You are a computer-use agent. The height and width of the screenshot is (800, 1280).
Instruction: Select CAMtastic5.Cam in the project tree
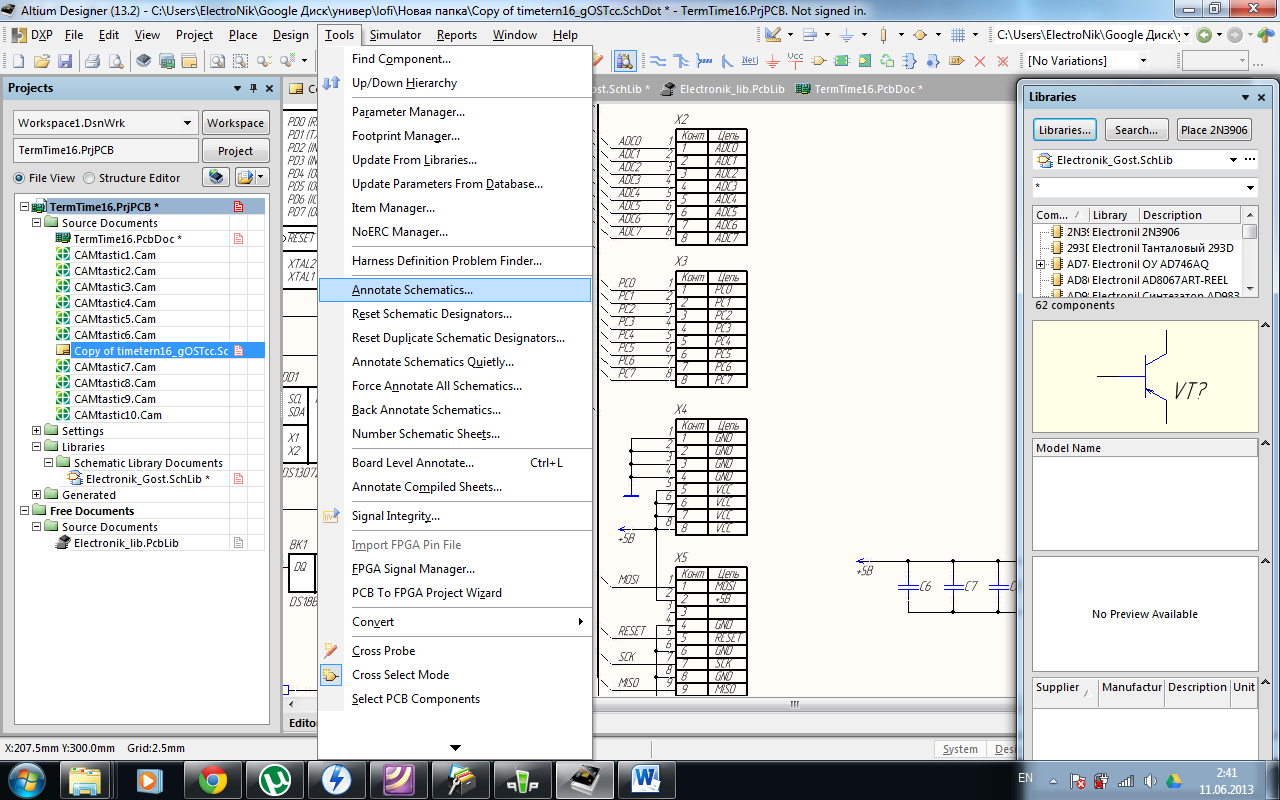point(114,319)
